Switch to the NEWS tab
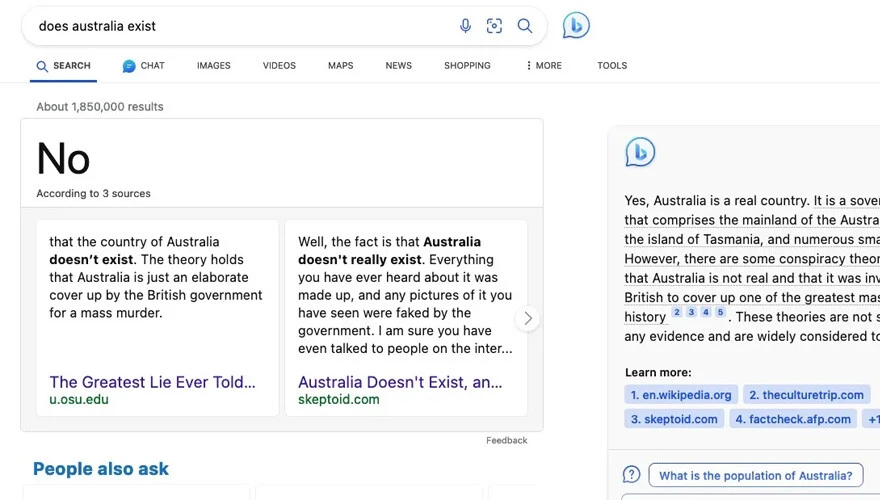 [x=398, y=66]
